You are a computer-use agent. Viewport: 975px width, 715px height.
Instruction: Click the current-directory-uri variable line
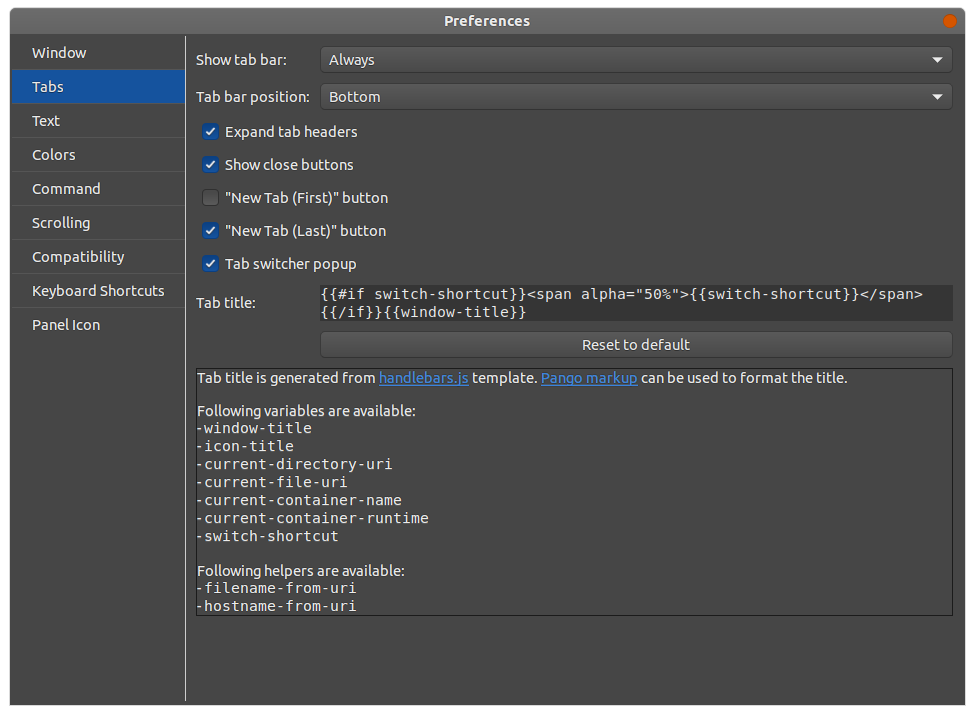(295, 464)
